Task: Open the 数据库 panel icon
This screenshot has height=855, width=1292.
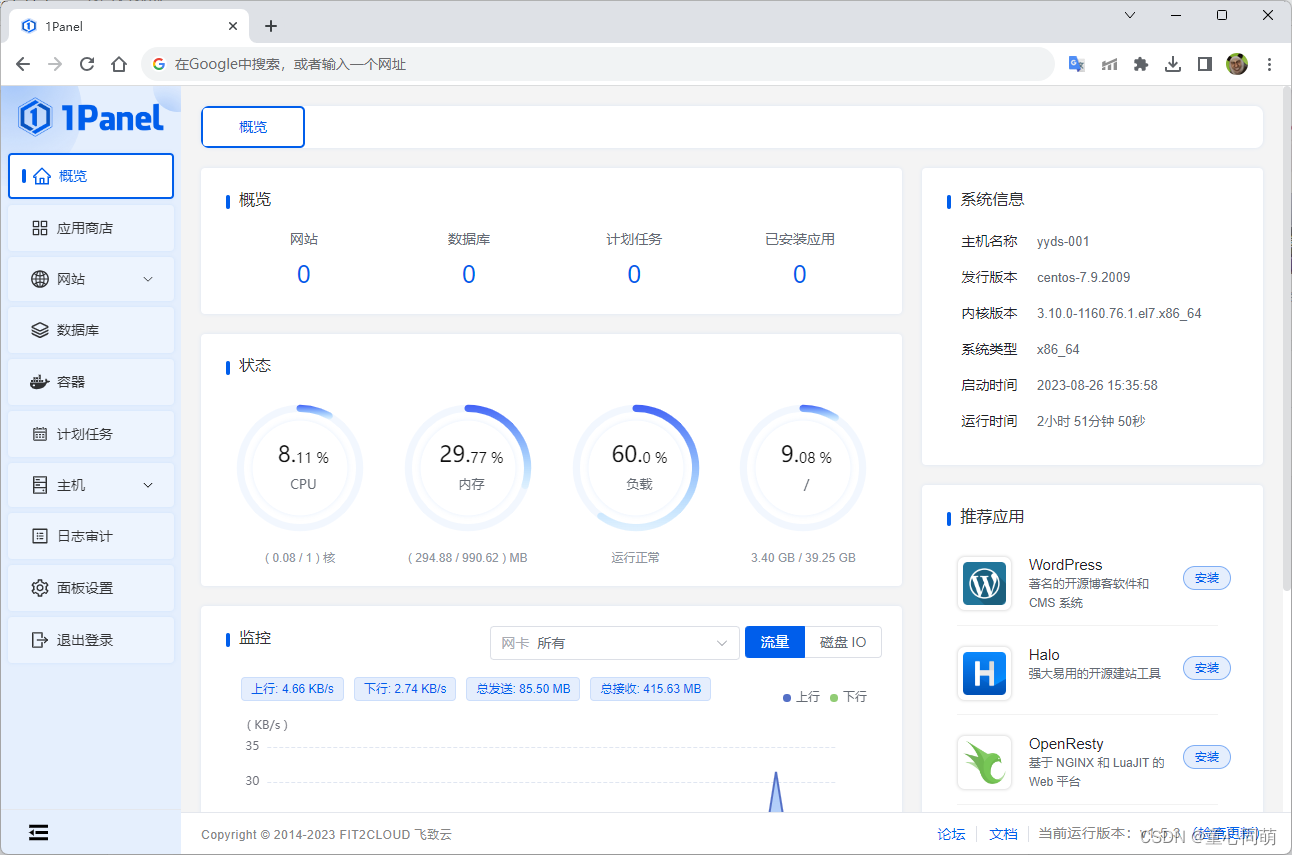Action: point(40,330)
